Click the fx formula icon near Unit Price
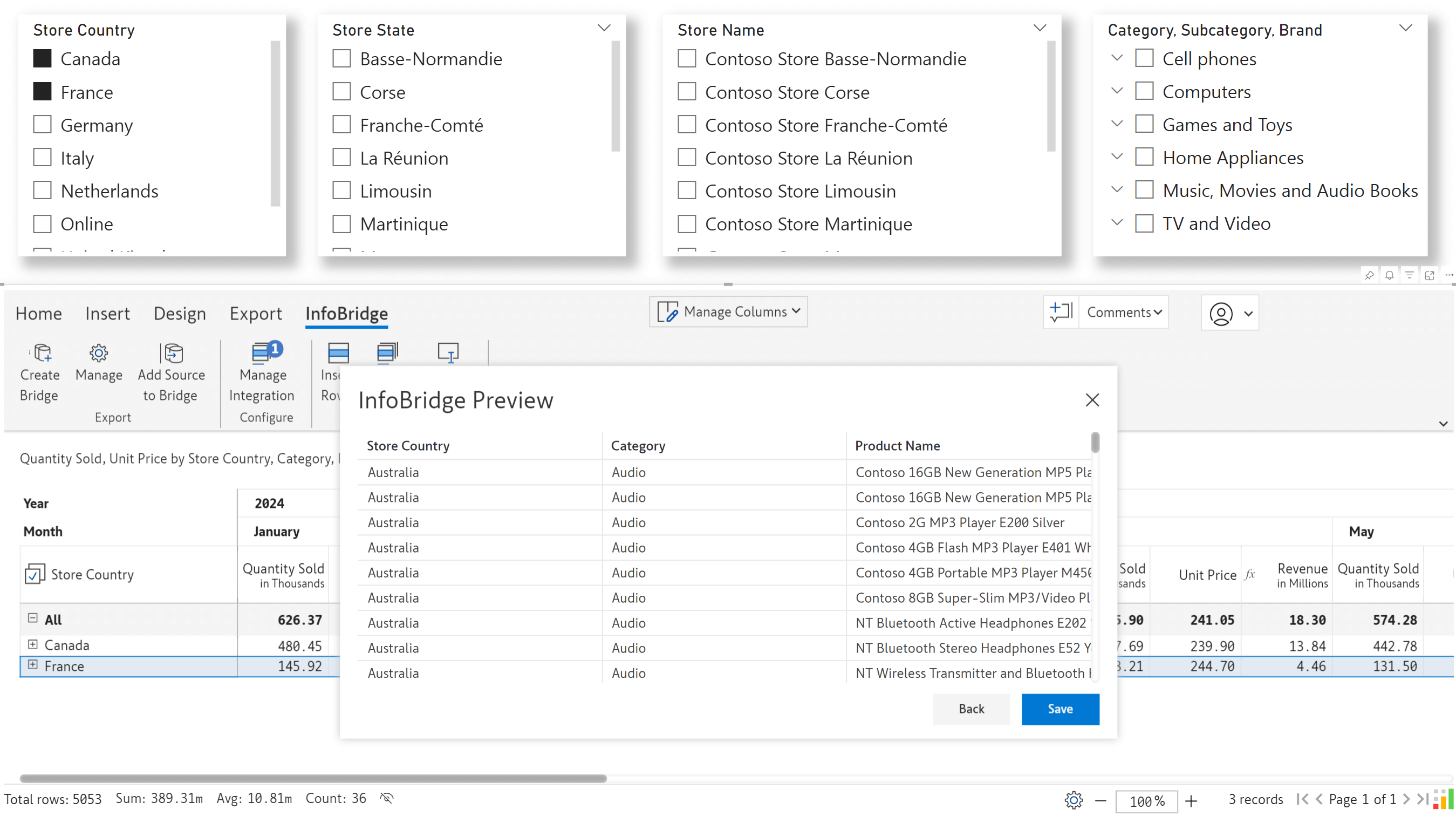This screenshot has width=1456, height=816. coord(1250,575)
